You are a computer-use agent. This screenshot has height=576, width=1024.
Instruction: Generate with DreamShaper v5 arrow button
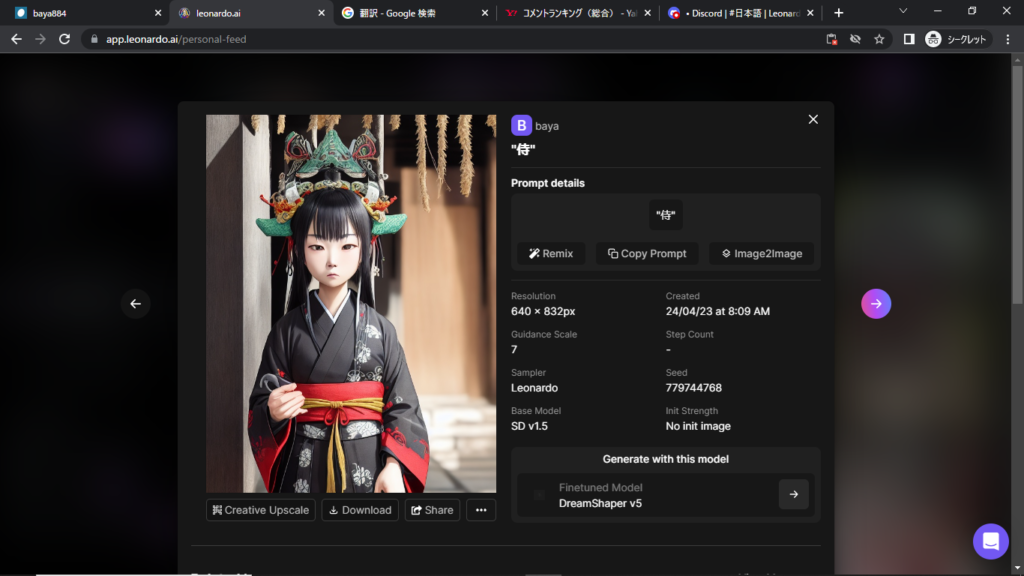tap(793, 494)
